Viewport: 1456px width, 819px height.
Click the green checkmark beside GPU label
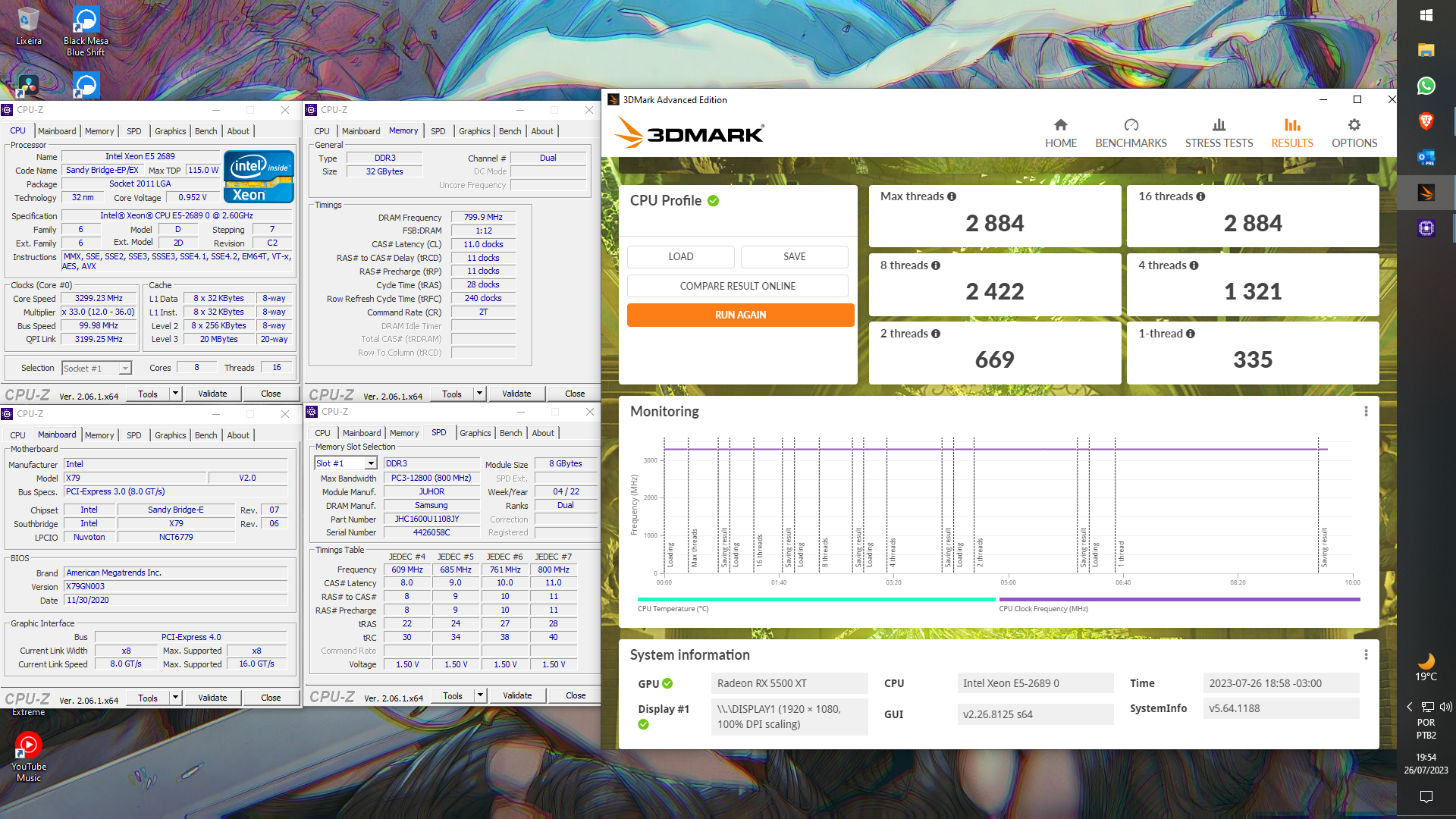tap(667, 683)
